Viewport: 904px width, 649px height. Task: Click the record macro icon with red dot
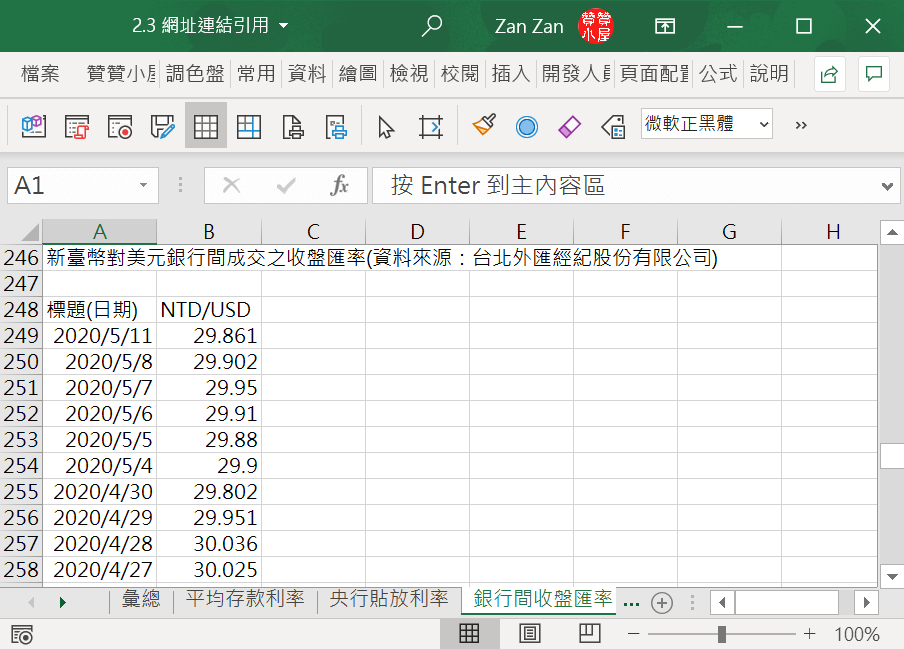coord(120,126)
